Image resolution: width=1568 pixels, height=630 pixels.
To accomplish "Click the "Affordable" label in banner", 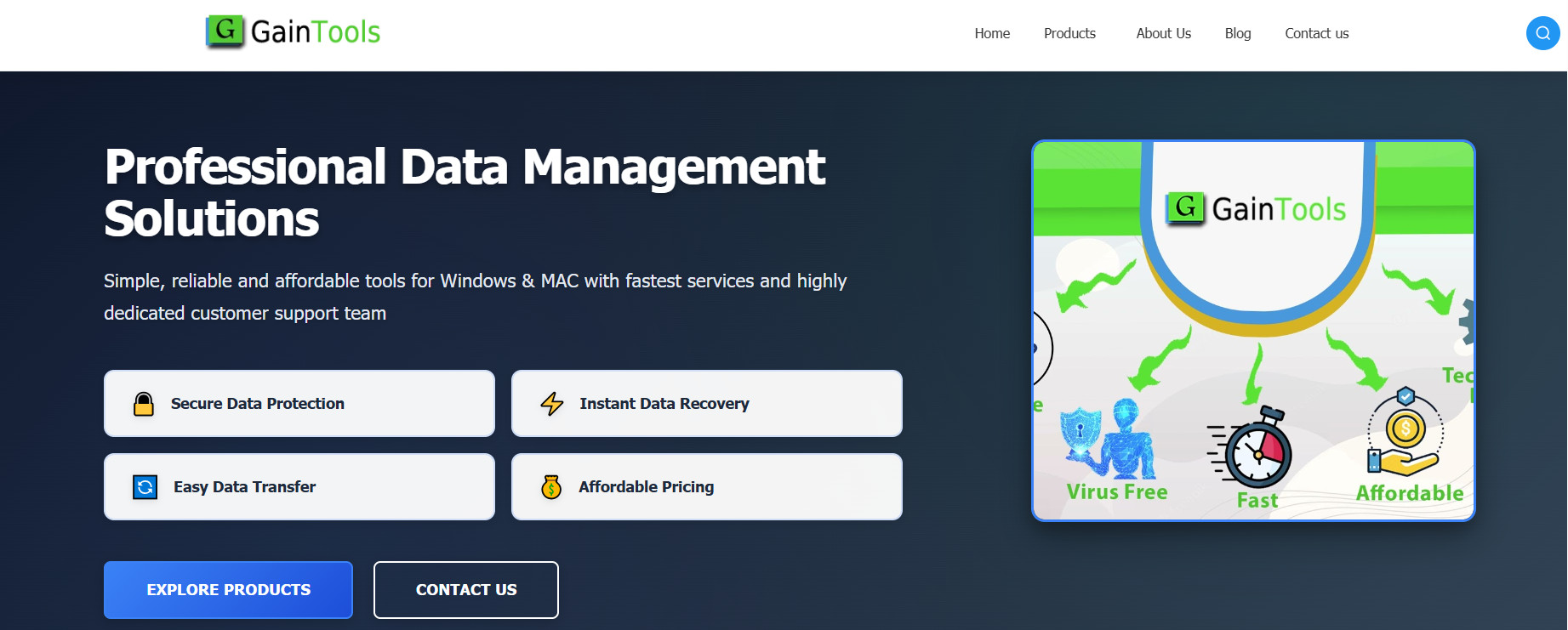I will point(1410,493).
